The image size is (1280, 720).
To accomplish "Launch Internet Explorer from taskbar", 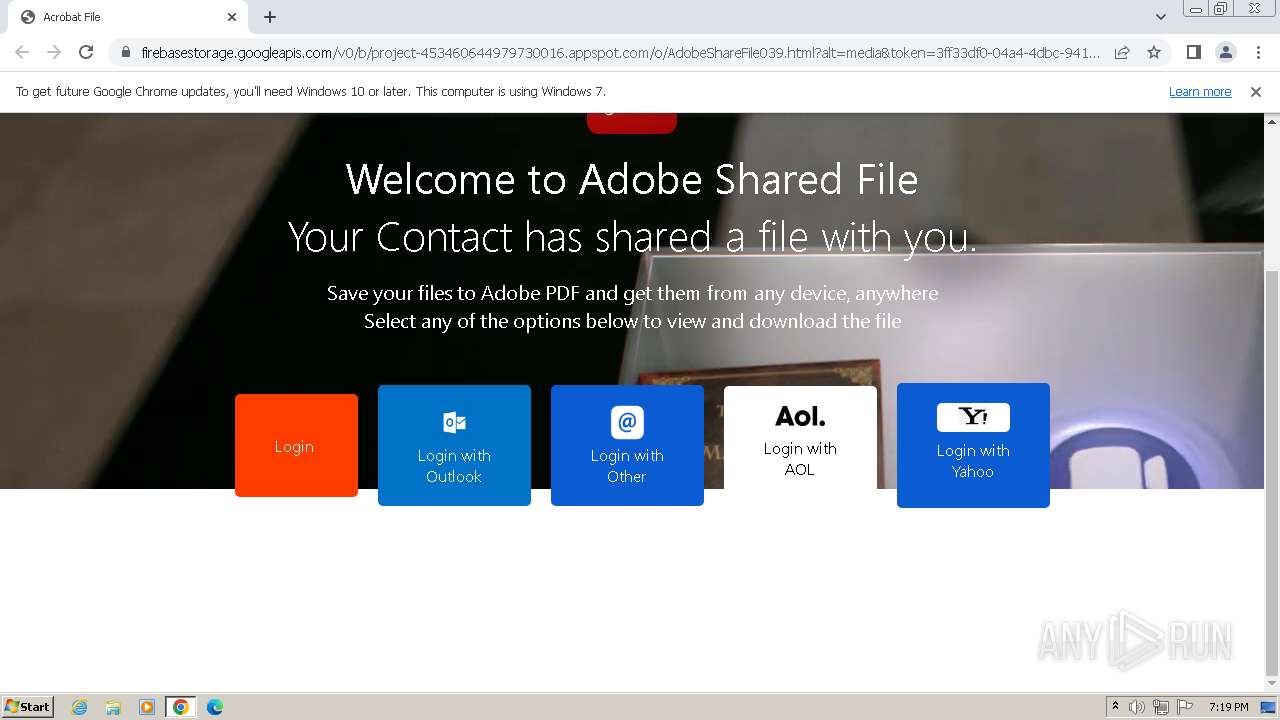I will 80,707.
